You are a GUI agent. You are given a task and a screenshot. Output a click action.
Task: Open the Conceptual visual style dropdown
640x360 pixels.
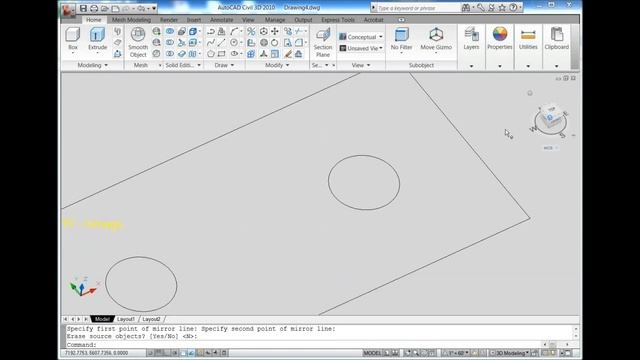(361, 37)
